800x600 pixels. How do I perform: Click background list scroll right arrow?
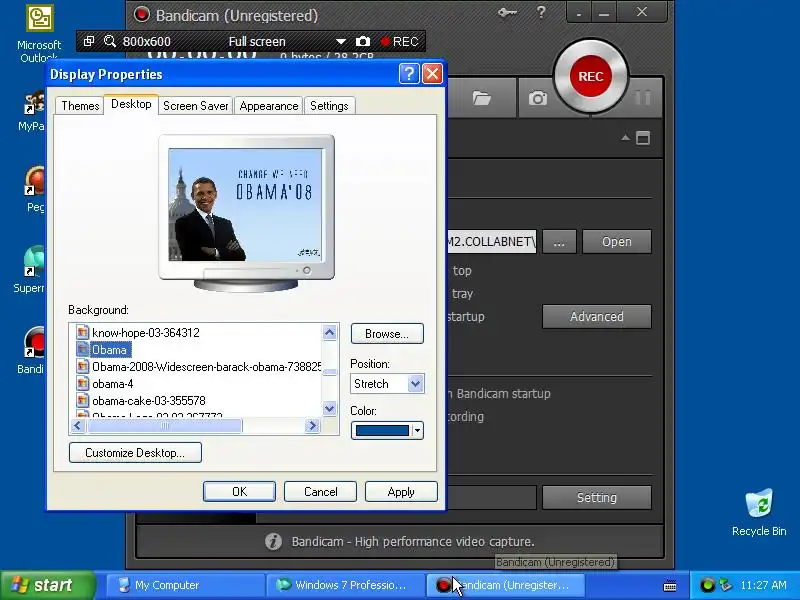click(312, 426)
